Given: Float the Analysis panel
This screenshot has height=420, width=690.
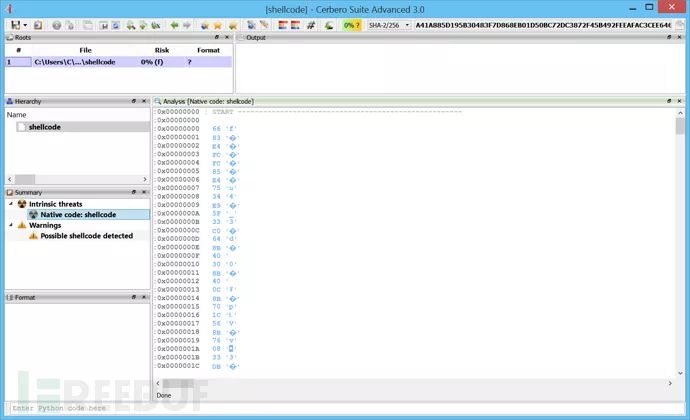Looking at the screenshot, I should [x=669, y=101].
